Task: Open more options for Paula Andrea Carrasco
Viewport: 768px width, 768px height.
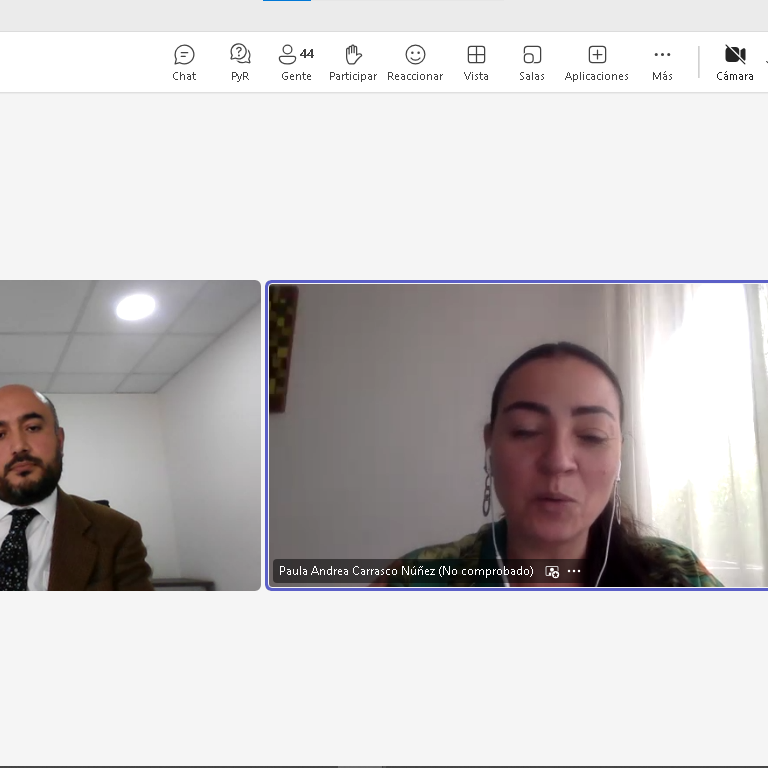Action: 574,571
